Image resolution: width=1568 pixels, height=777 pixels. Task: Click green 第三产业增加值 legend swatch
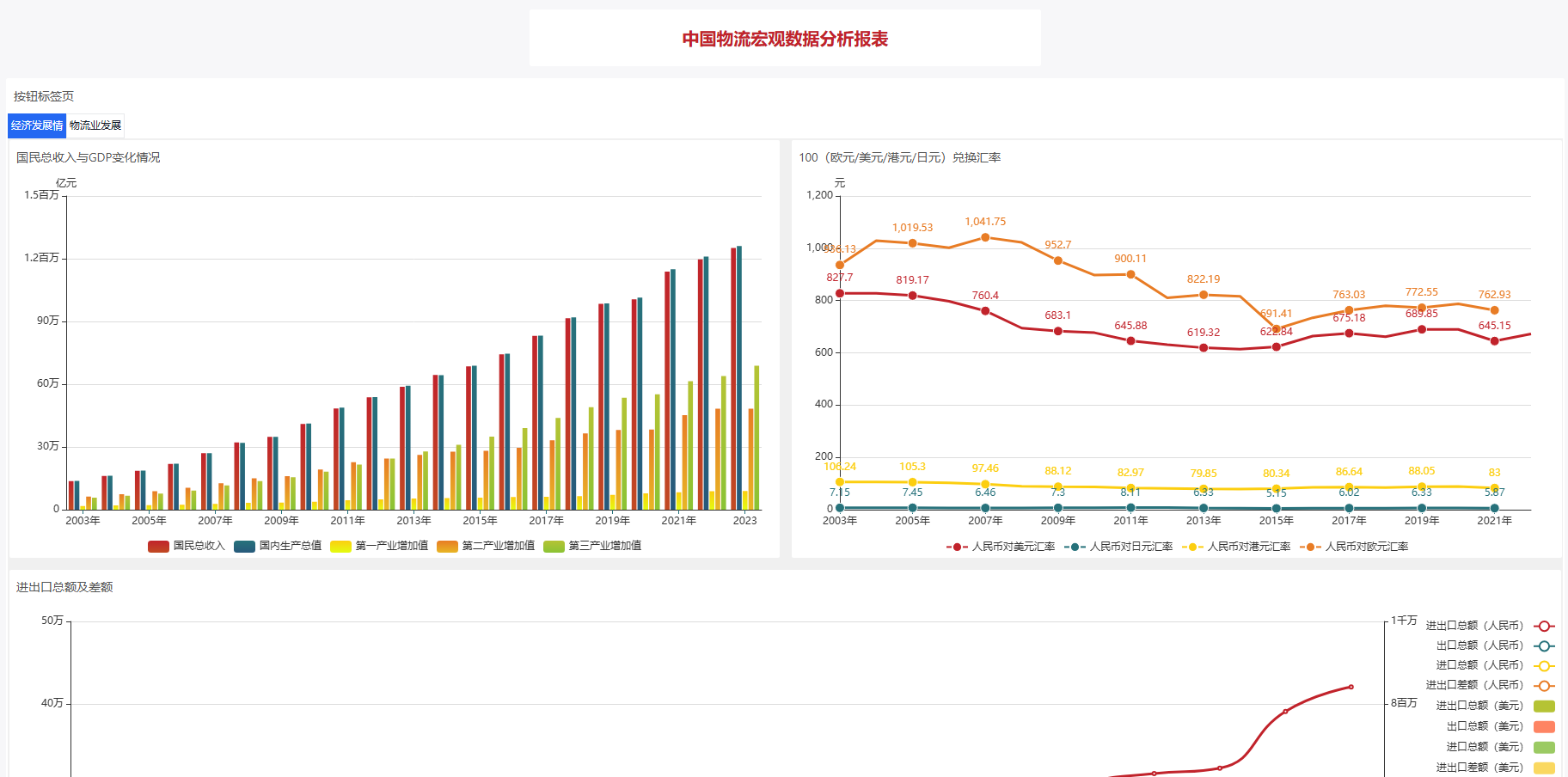click(554, 546)
